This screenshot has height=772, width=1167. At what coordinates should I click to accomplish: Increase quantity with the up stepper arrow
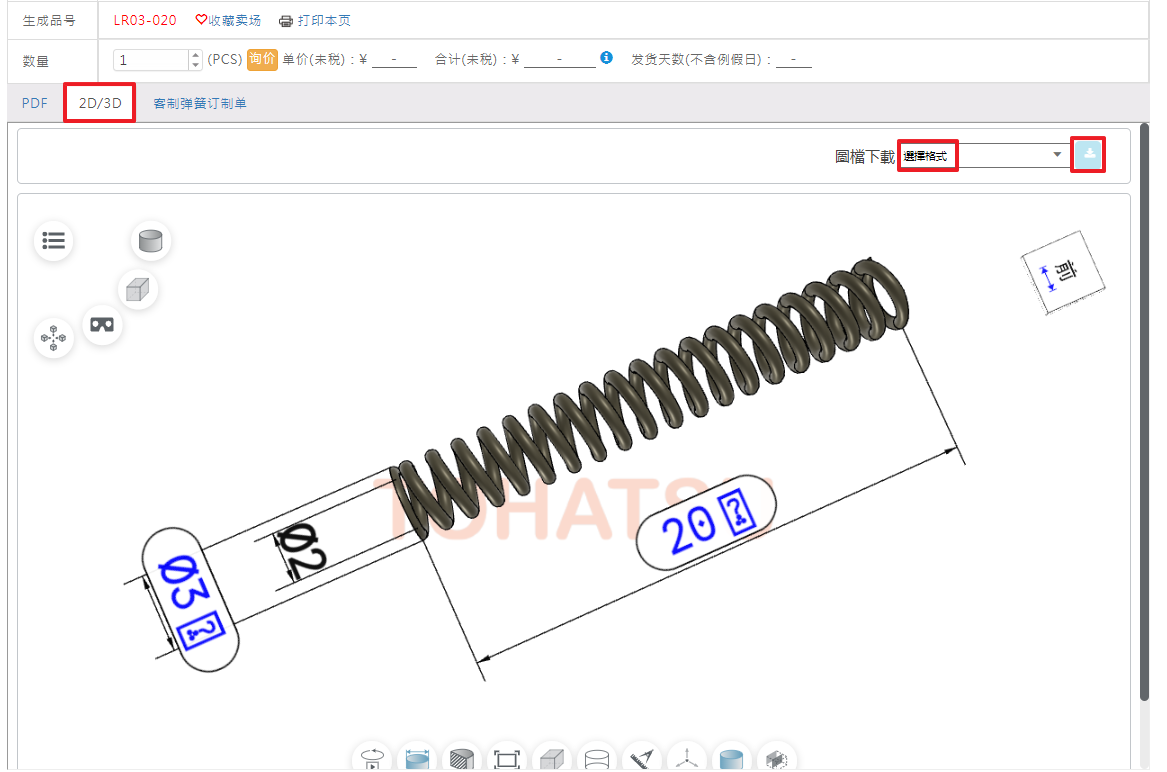point(195,55)
